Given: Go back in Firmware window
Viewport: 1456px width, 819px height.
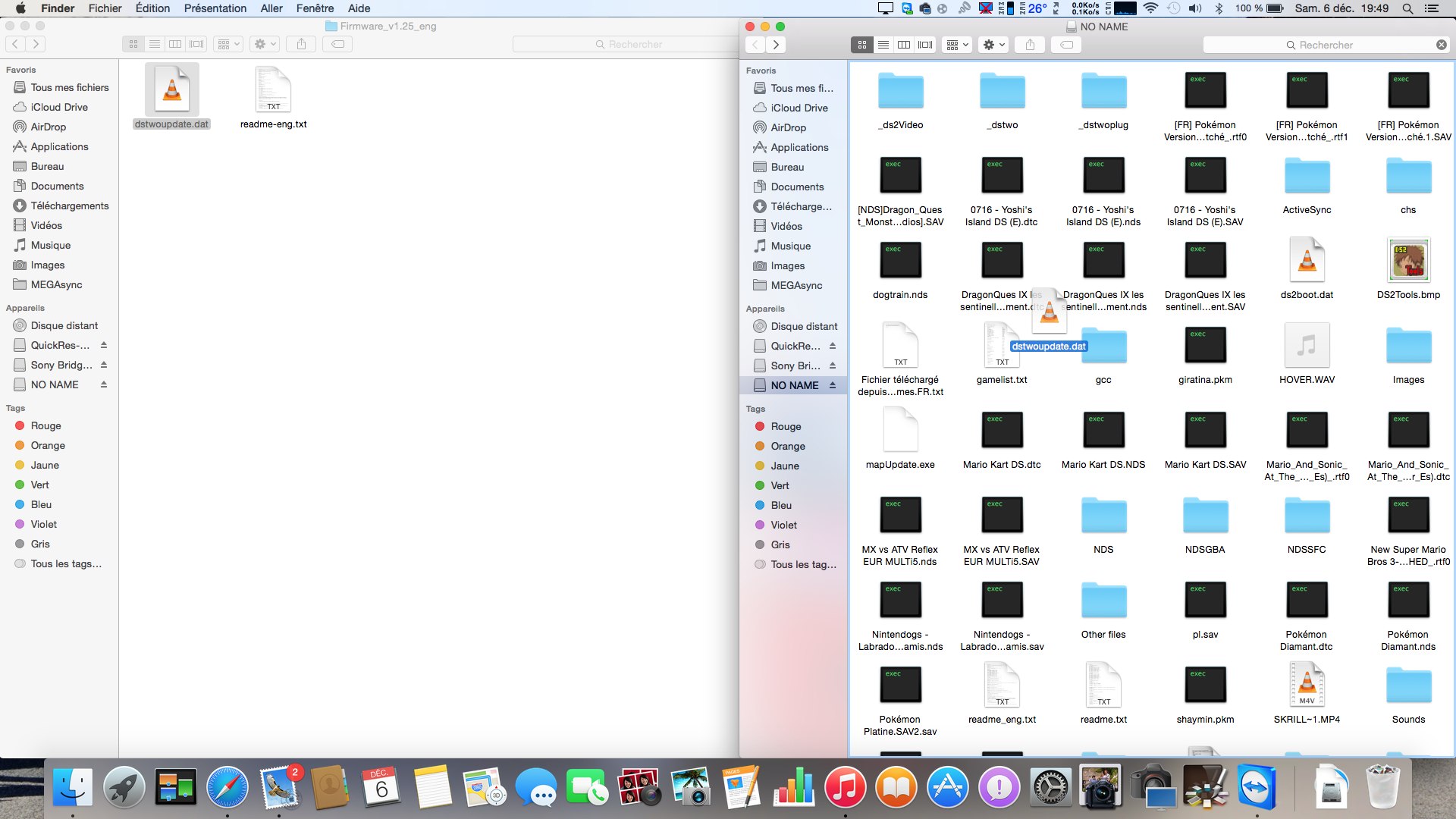Looking at the screenshot, I should tap(15, 44).
